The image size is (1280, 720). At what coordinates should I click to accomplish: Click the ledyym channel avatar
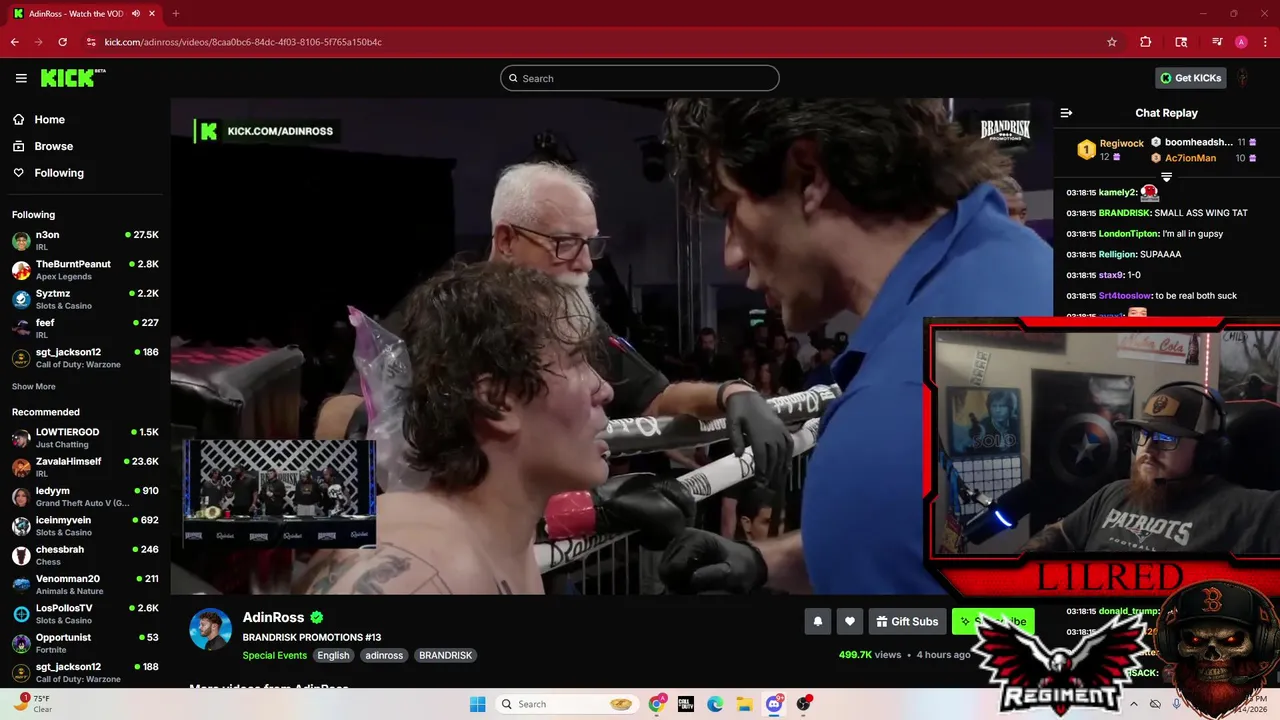click(21, 497)
